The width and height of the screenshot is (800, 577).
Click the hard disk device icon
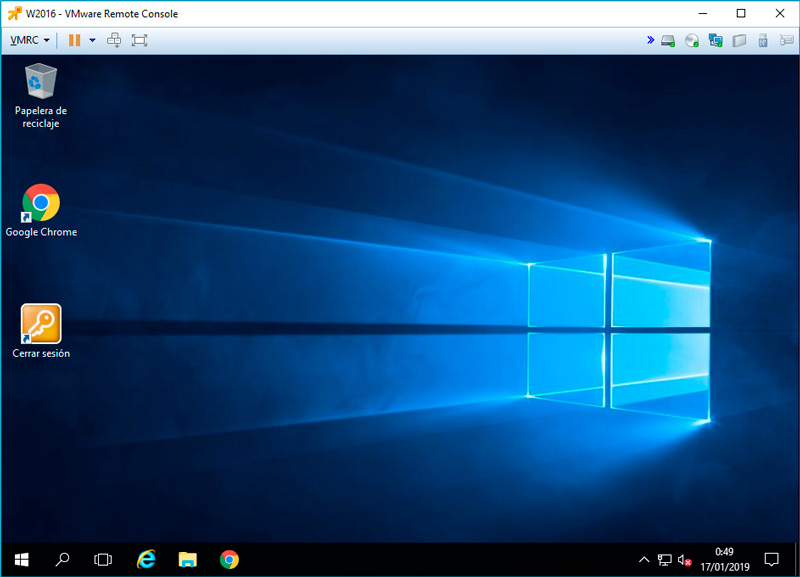click(x=668, y=40)
